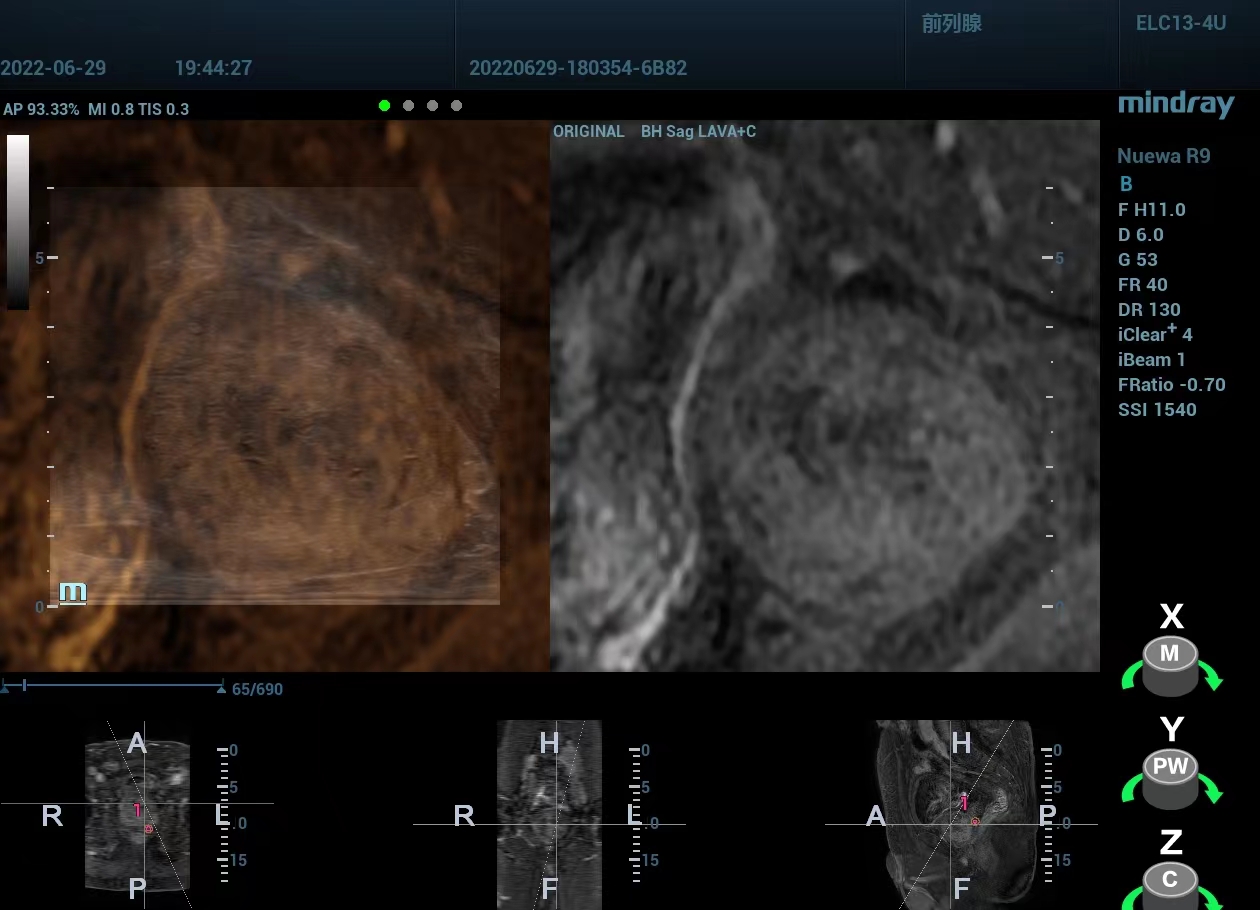Click the mindray logo
1260x910 pixels.
1175,104
